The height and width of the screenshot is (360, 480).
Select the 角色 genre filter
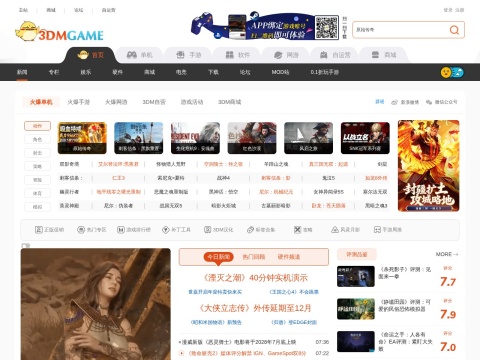(x=37, y=139)
